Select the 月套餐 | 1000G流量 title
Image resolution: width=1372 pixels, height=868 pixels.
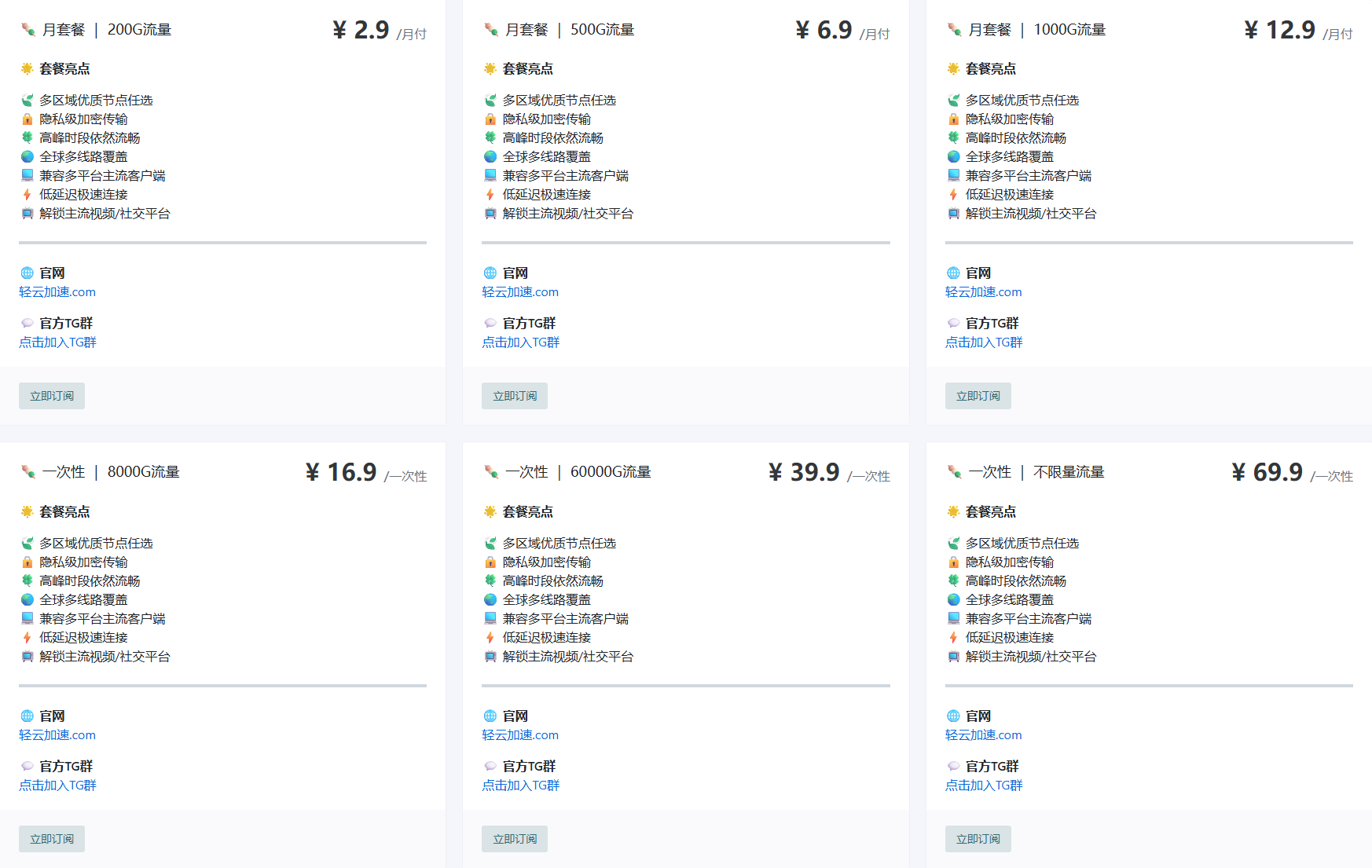(1037, 30)
